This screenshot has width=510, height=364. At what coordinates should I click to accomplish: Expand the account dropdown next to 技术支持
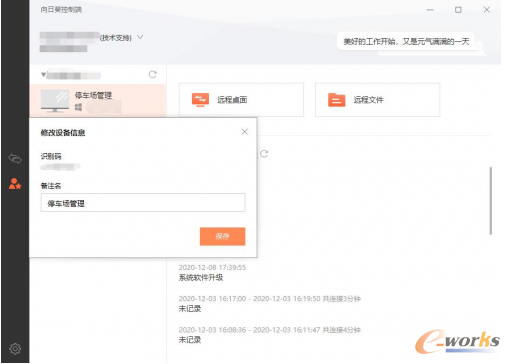point(140,37)
